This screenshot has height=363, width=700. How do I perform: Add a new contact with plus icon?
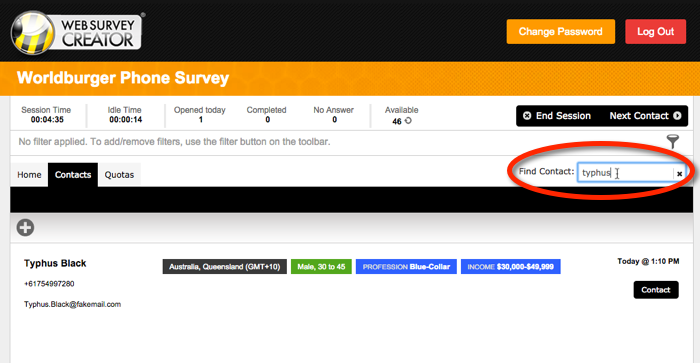(25, 227)
